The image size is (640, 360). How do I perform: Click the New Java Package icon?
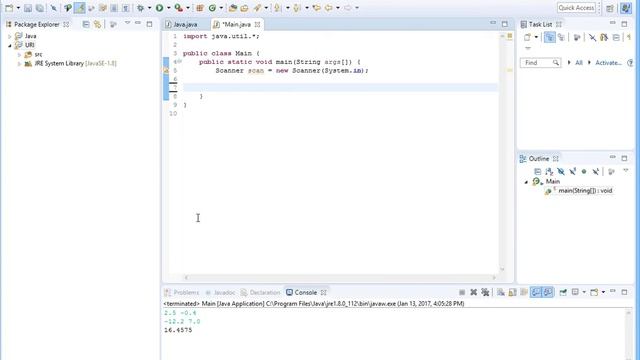pos(200,8)
